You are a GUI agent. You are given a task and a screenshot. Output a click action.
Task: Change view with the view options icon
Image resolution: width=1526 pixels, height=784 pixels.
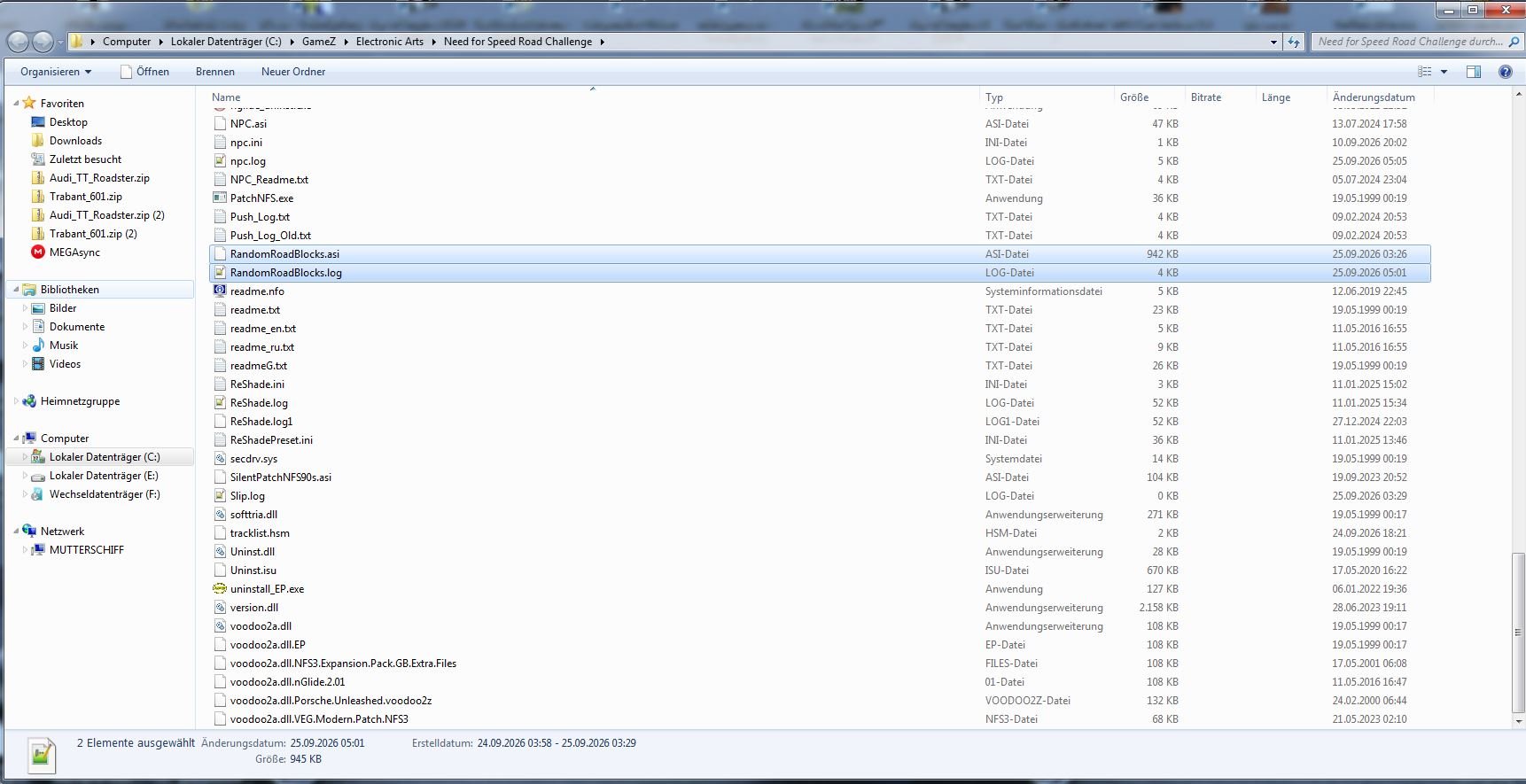click(1425, 72)
